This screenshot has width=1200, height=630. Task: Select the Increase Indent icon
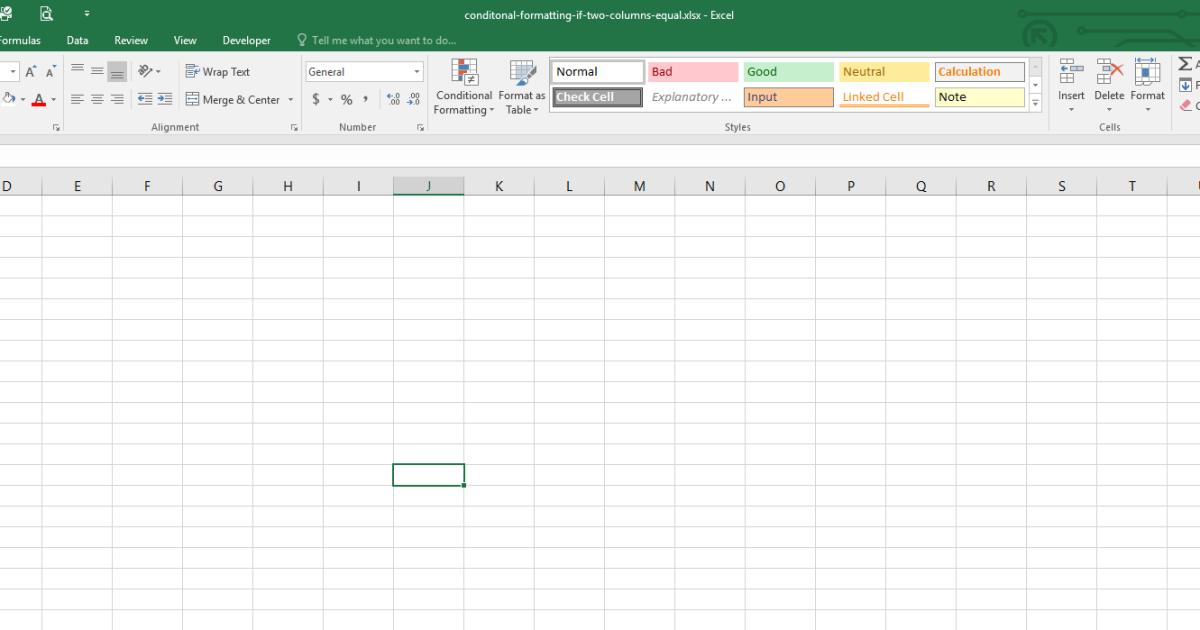166,99
